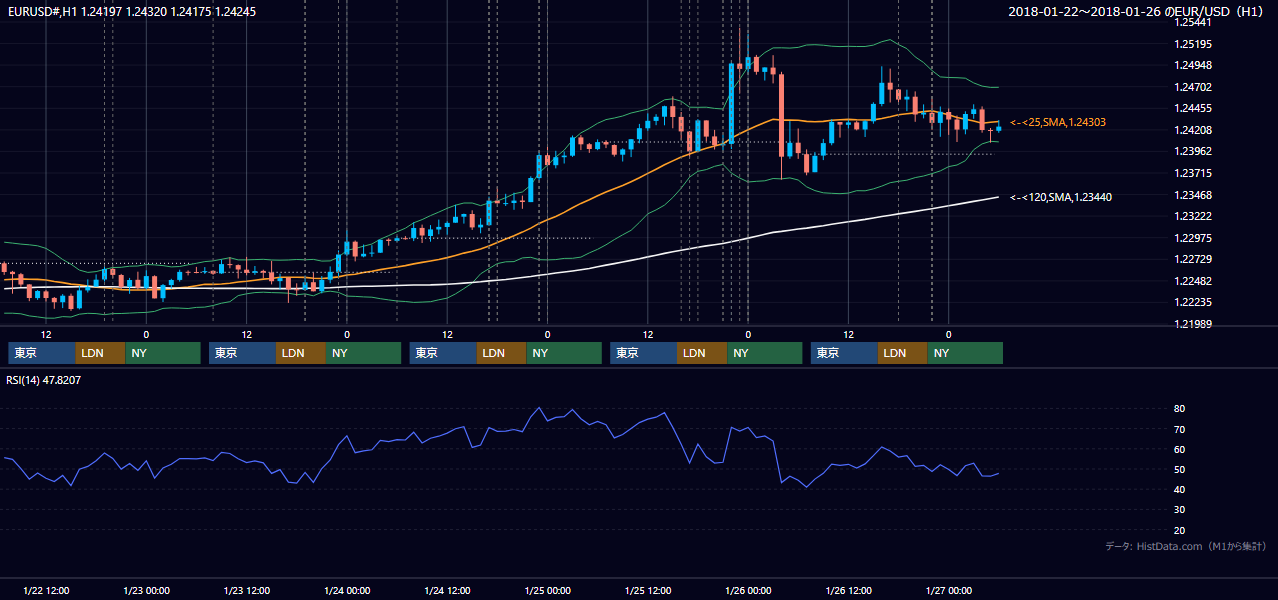Select the 1.24702 price axis value
This screenshot has width=1278, height=600.
tap(1193, 87)
